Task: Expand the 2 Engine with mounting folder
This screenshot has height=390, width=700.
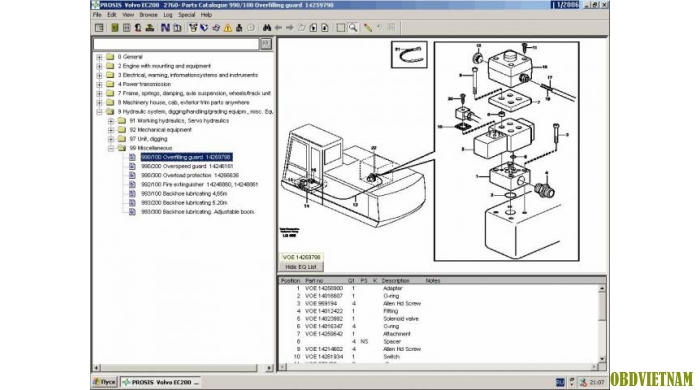Action: tap(100, 66)
